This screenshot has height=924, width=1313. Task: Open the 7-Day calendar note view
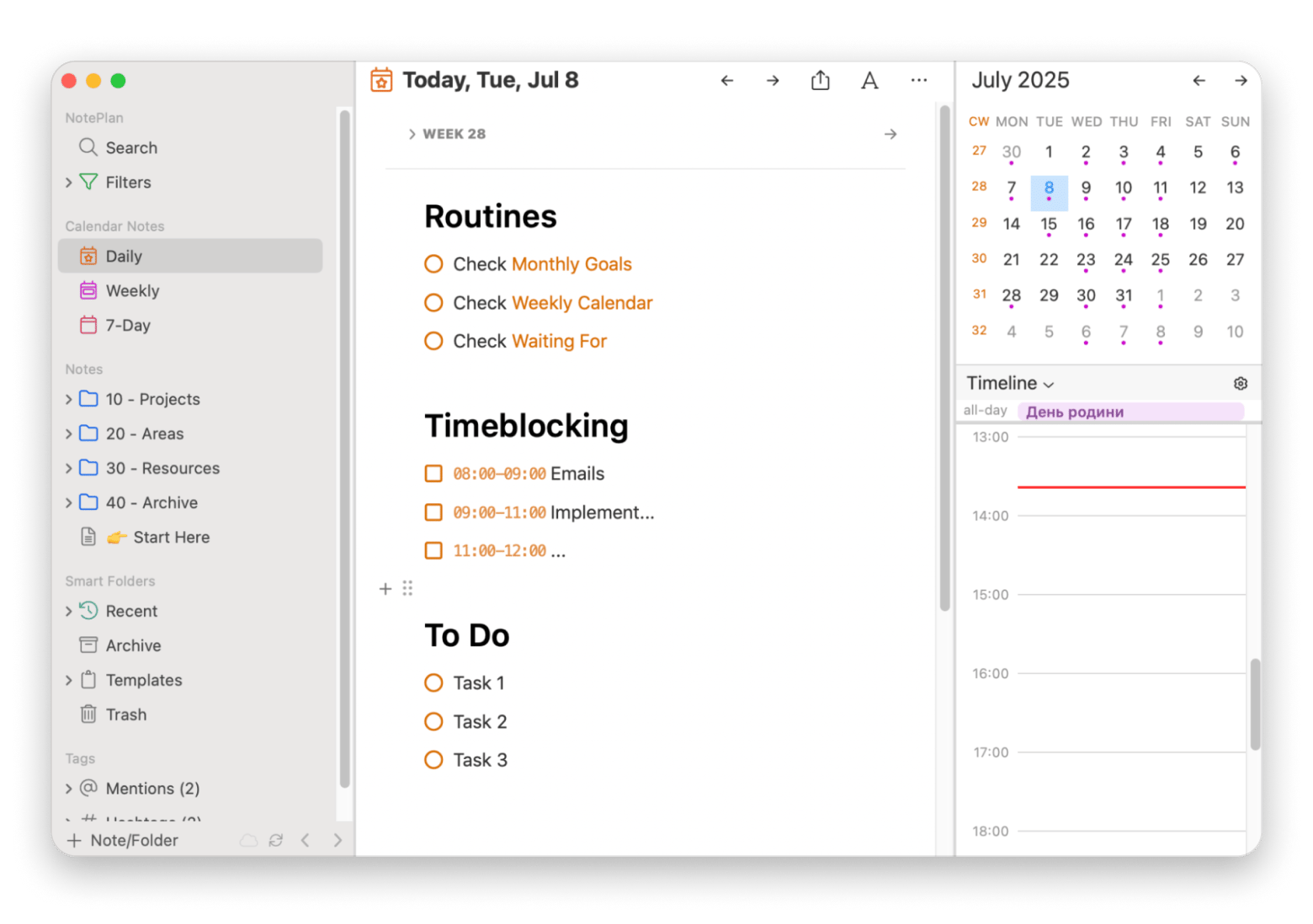pyautogui.click(x=128, y=326)
